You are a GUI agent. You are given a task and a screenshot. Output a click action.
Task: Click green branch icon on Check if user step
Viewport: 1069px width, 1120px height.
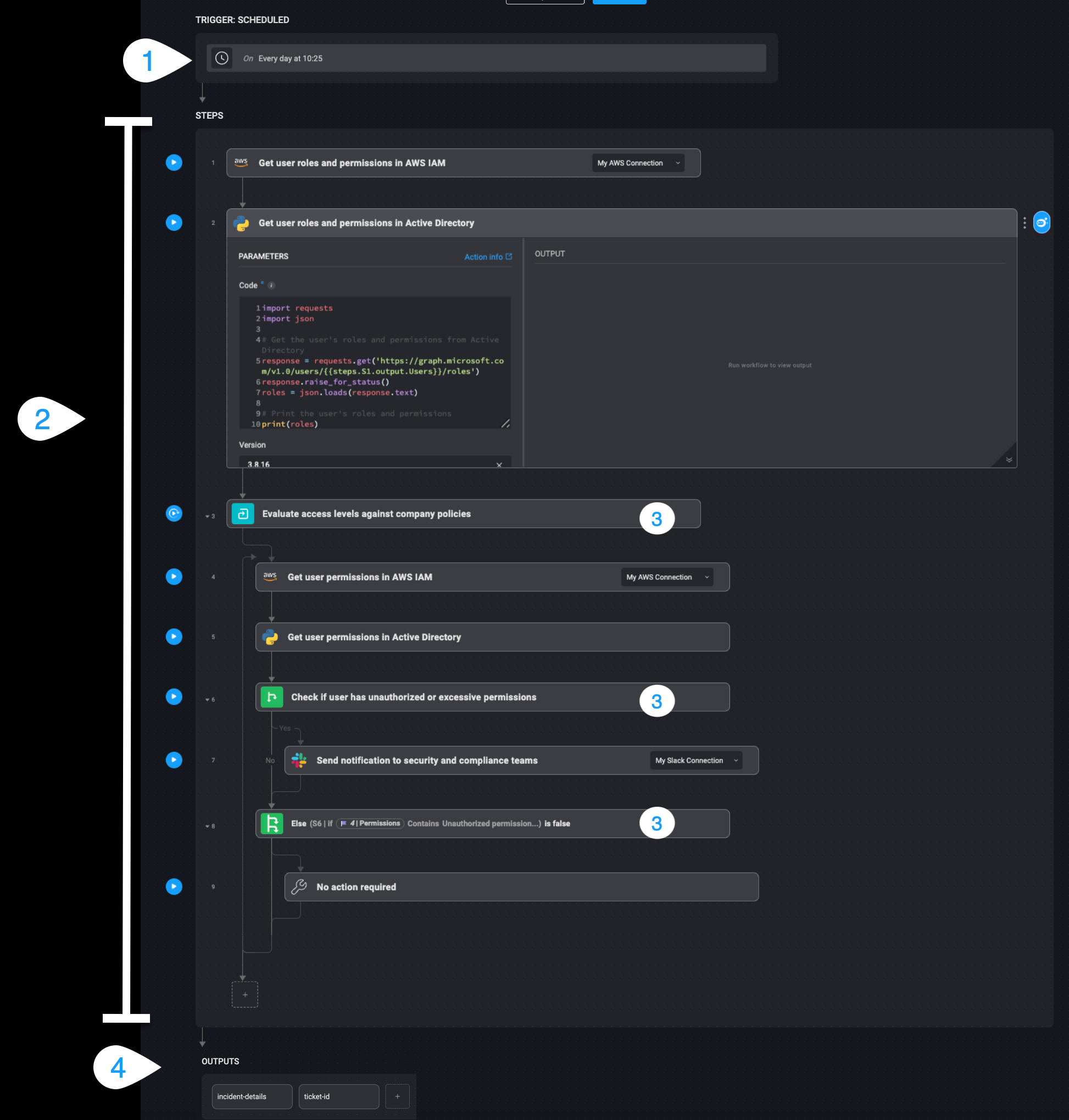click(x=272, y=696)
